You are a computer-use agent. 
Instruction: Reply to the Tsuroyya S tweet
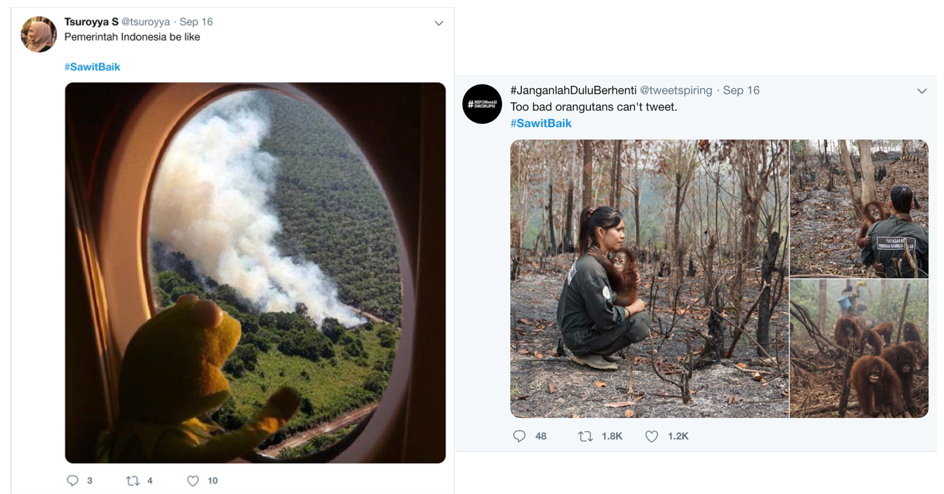coord(72,481)
